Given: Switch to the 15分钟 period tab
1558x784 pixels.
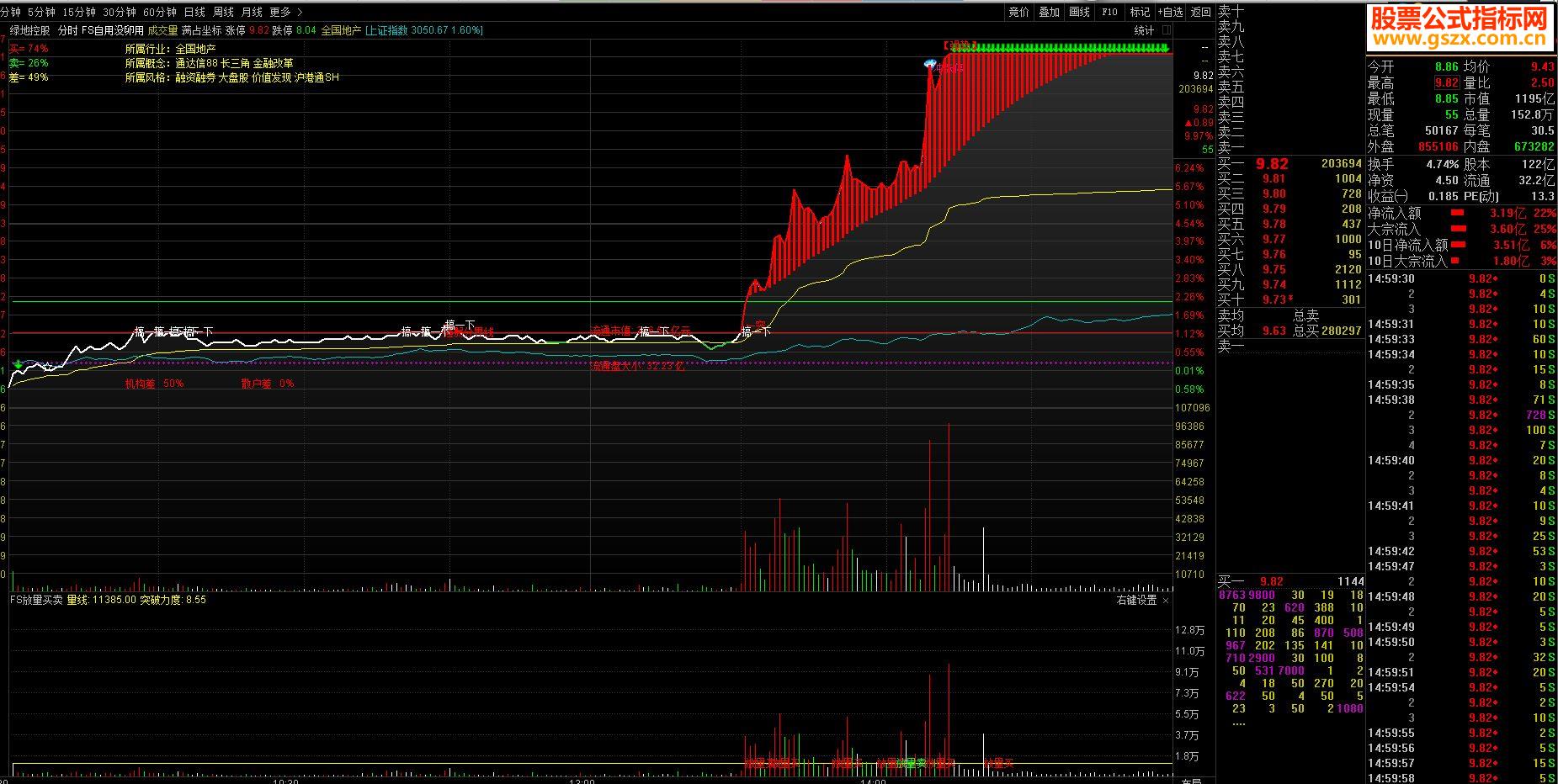Looking at the screenshot, I should click(x=79, y=12).
